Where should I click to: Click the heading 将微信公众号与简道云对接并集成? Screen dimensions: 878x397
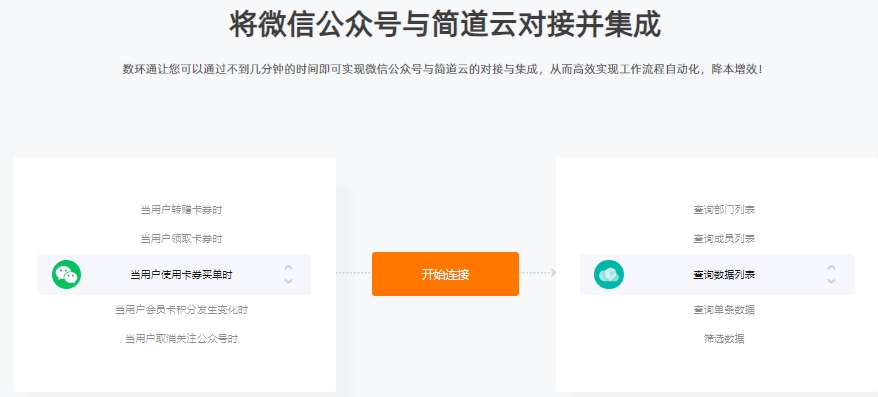[445, 24]
